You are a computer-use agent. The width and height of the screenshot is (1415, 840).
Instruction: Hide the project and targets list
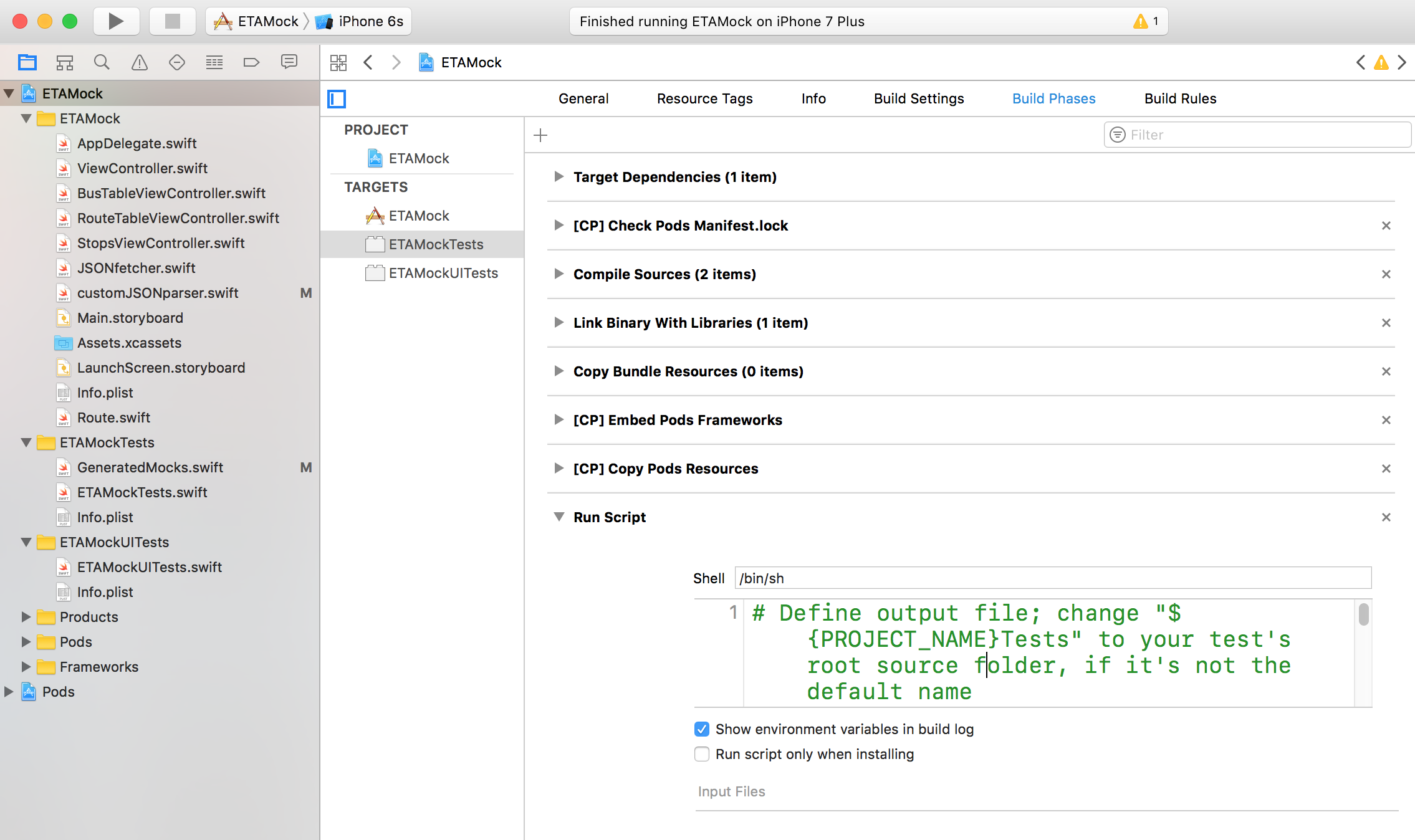coord(337,98)
